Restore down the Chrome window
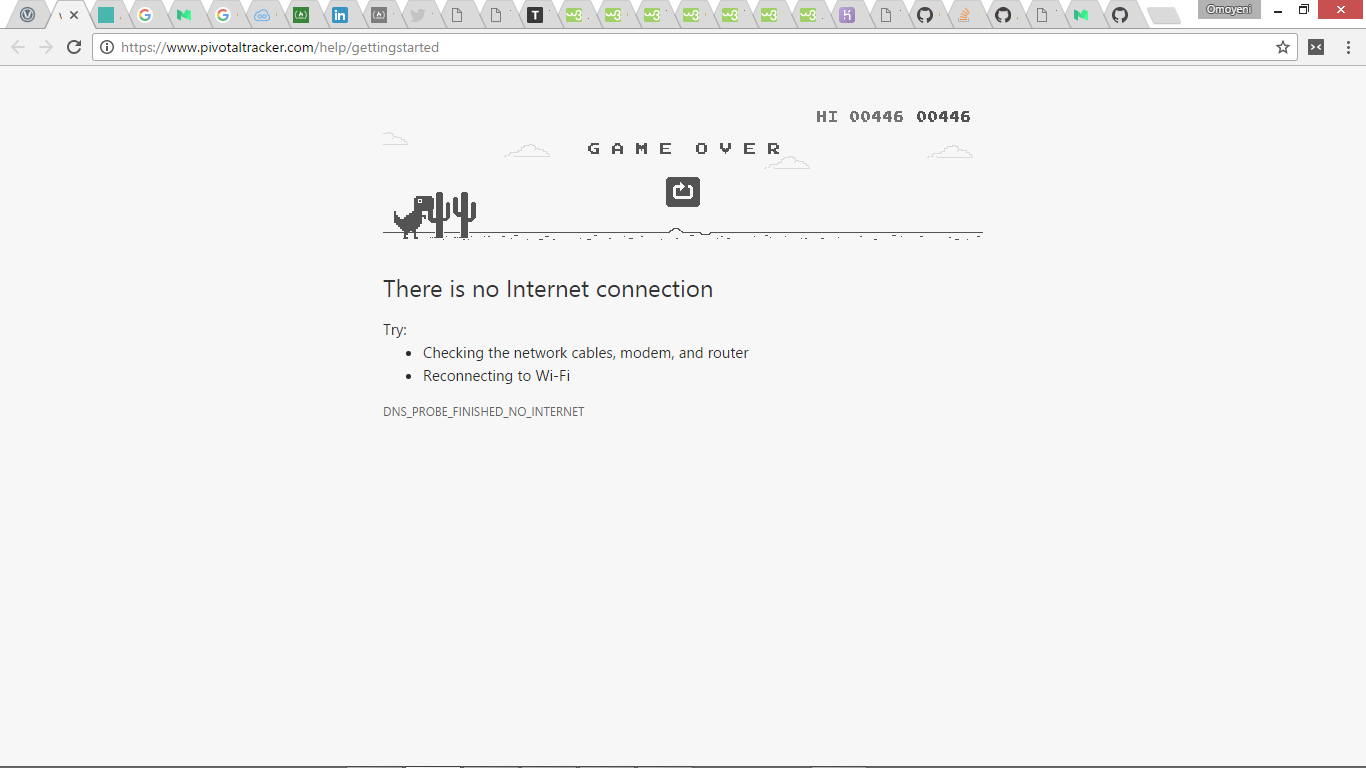 pyautogui.click(x=1304, y=10)
